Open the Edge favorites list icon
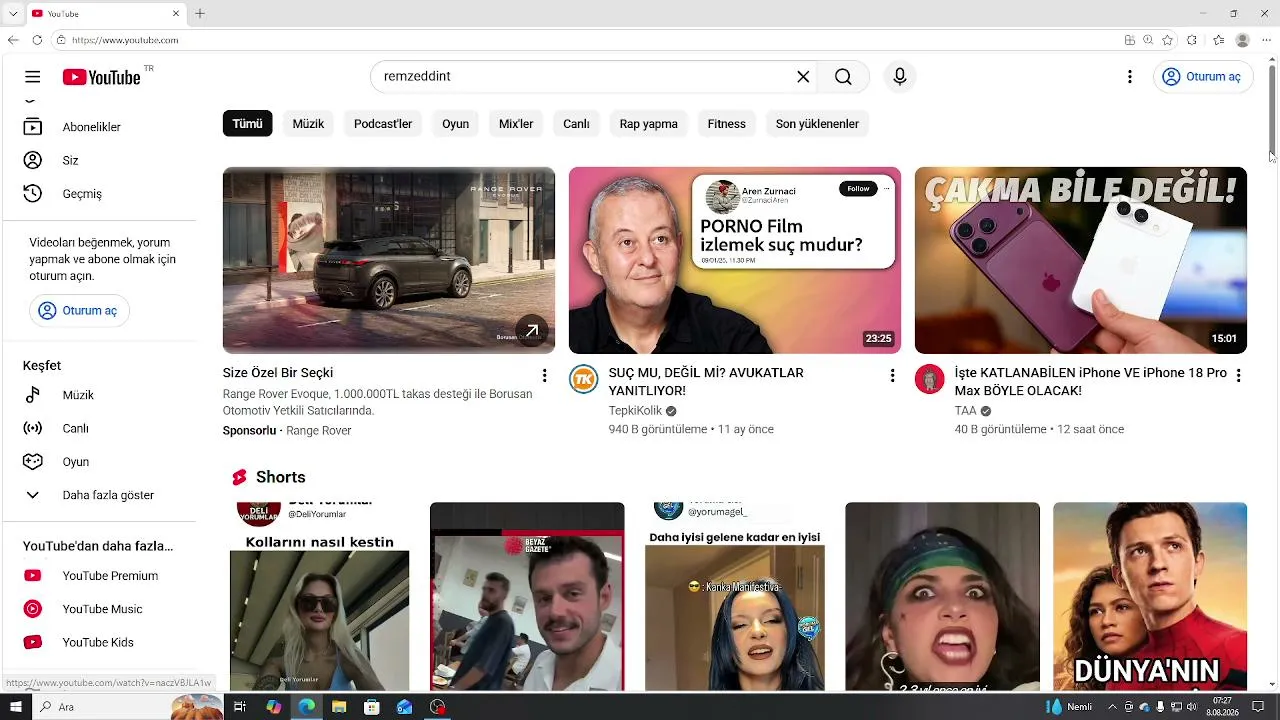This screenshot has height=720, width=1280. click(1219, 40)
